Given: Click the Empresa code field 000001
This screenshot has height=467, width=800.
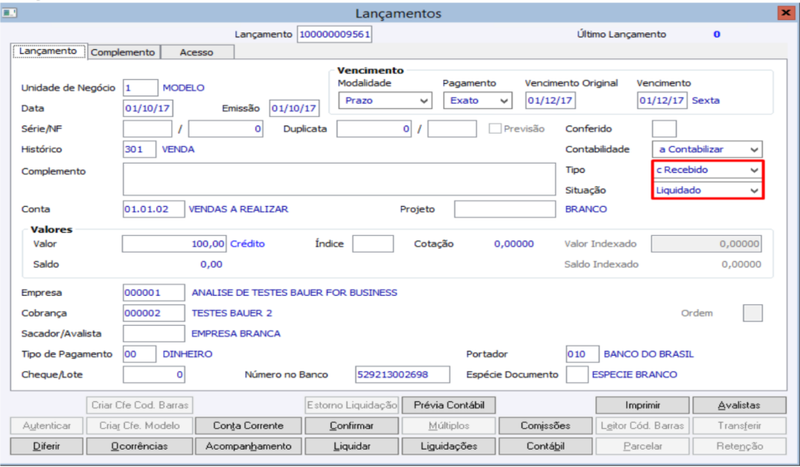Looking at the screenshot, I should 154,293.
